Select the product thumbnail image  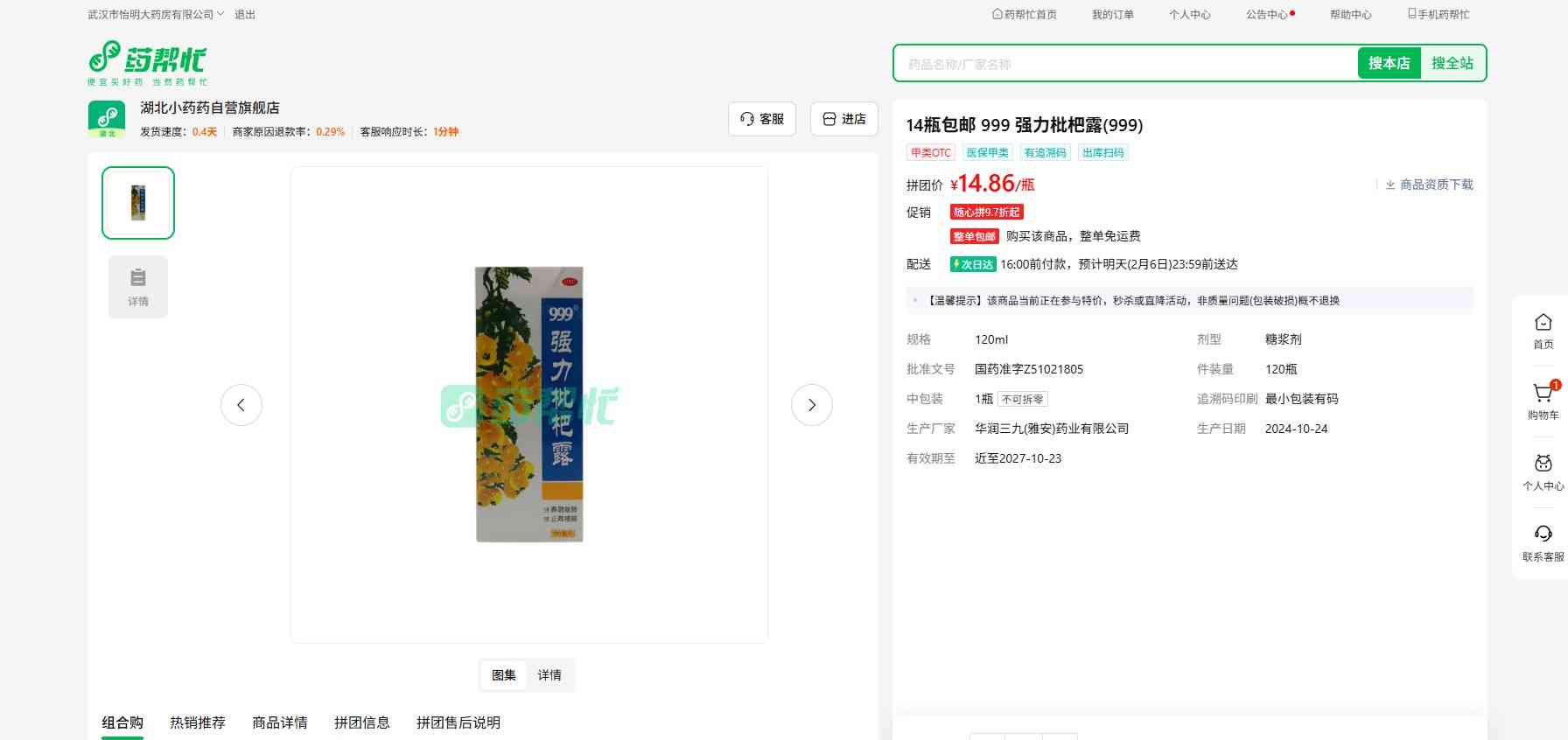click(138, 203)
